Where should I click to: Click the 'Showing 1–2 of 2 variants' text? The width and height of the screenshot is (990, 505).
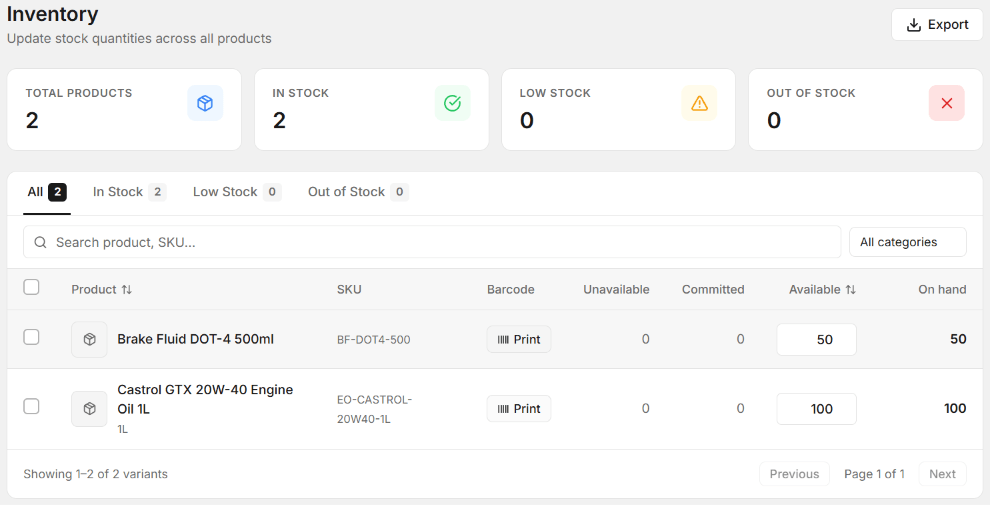[x=95, y=474]
